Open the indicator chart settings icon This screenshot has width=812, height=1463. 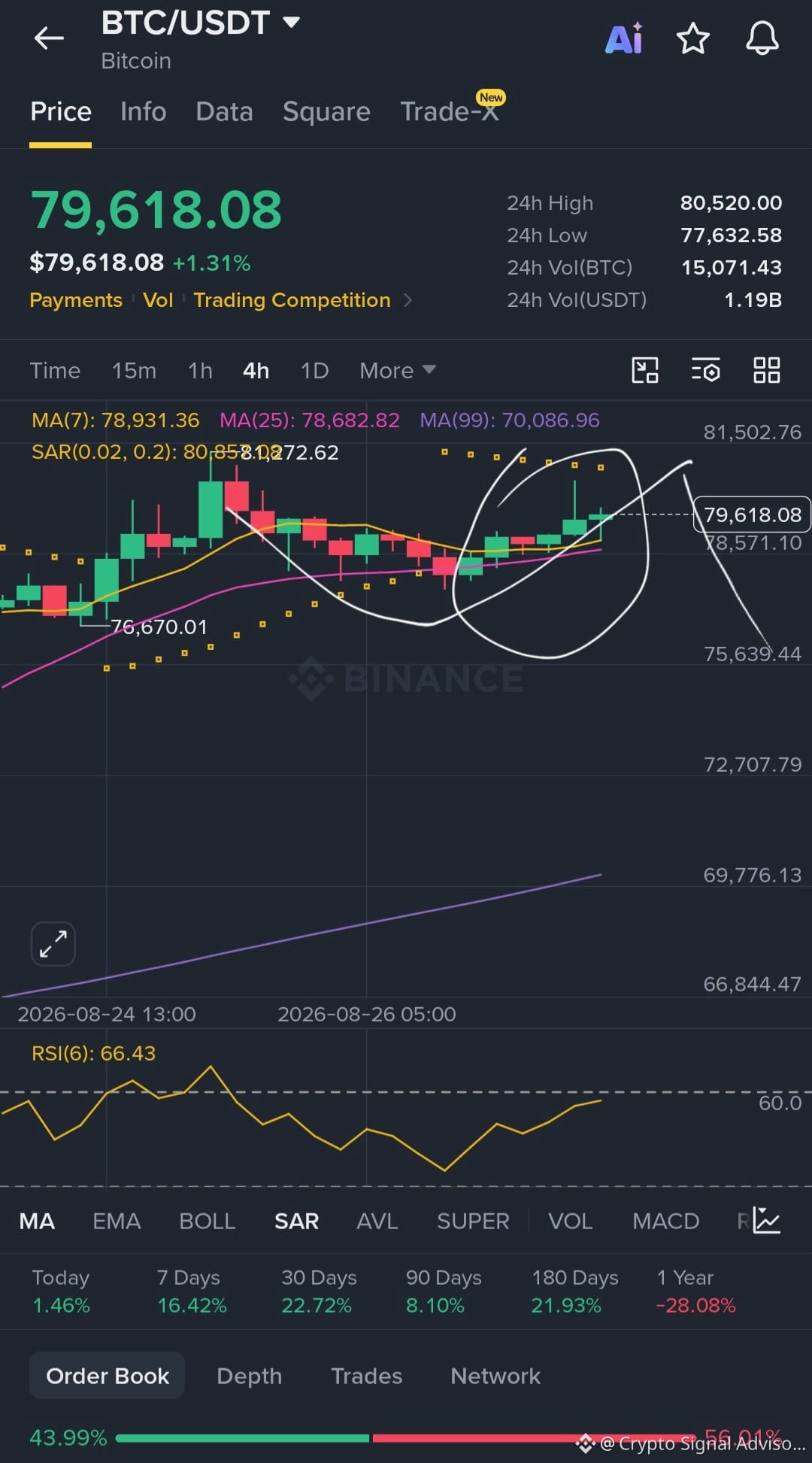pos(767,1220)
